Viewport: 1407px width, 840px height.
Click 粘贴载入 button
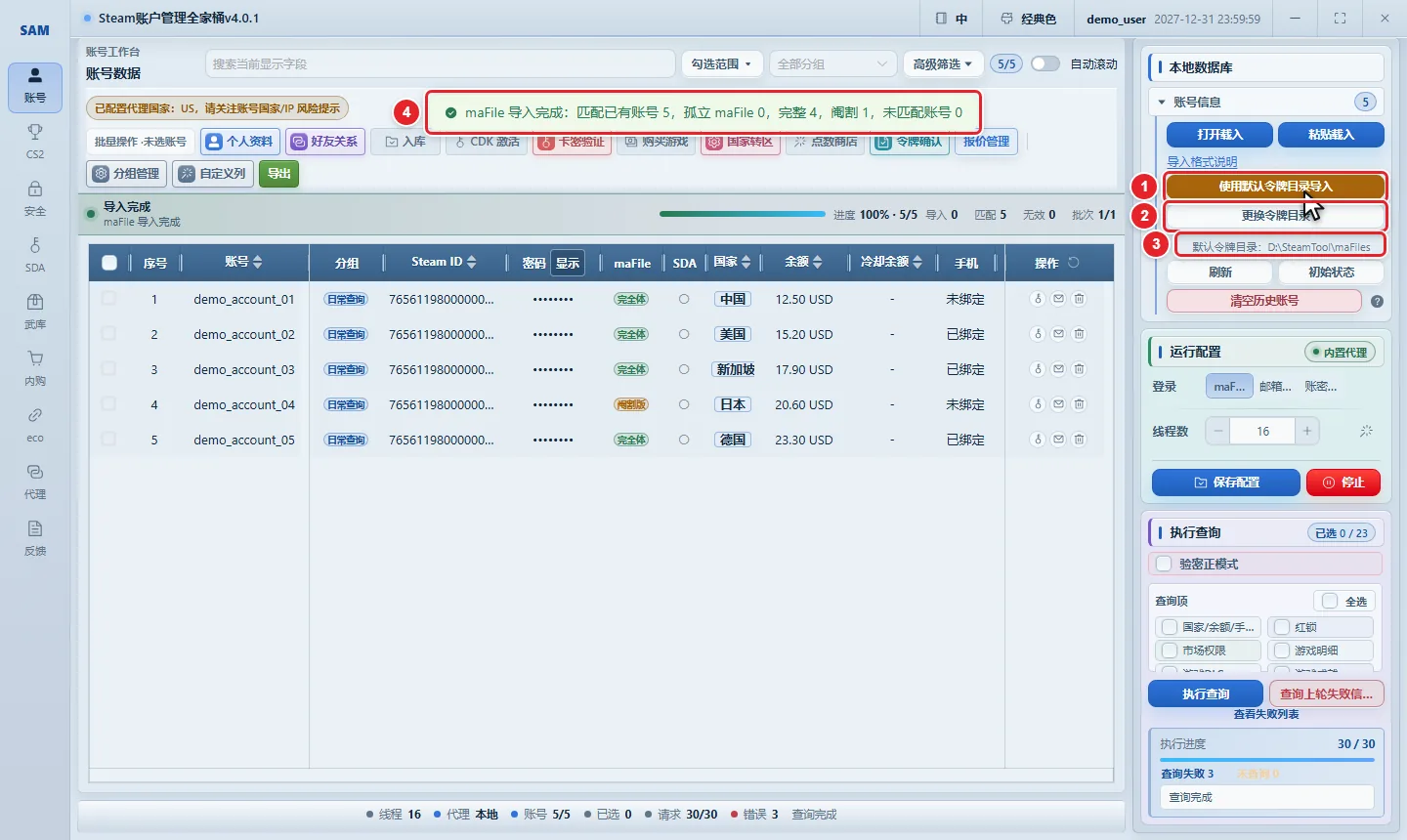[1331, 135]
